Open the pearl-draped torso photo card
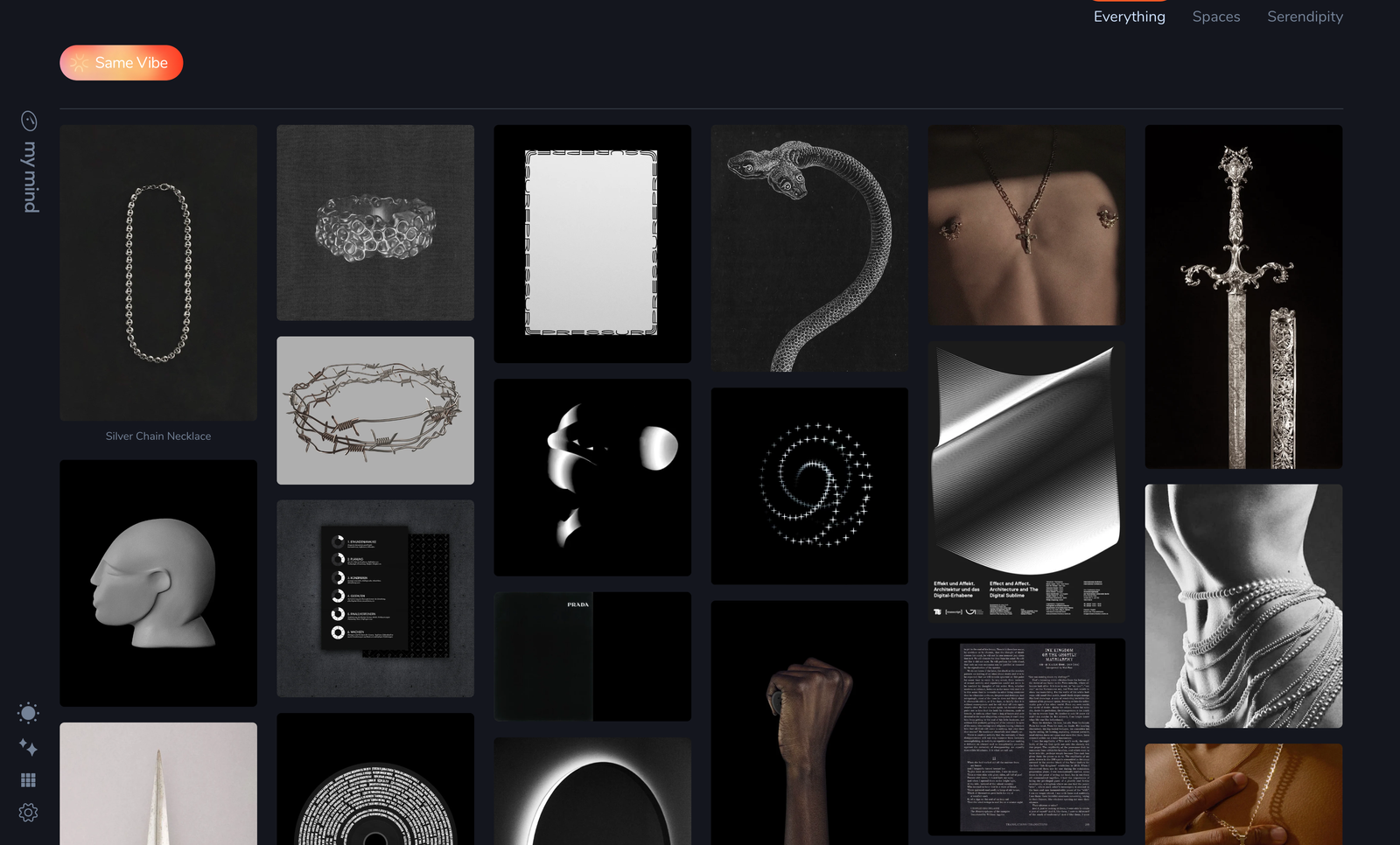The width and height of the screenshot is (1400, 845). click(1243, 606)
